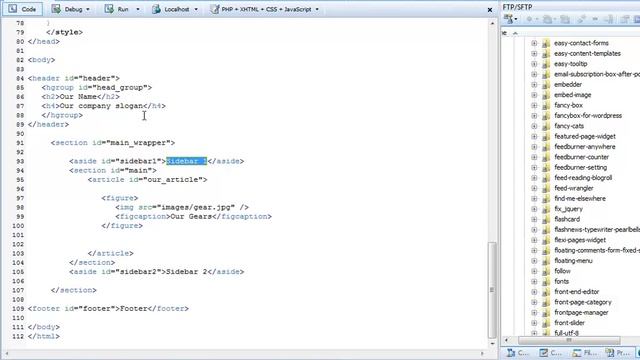Image resolution: width=640 pixels, height=360 pixels.
Task: Click the fonts folder icon
Action: coord(546,281)
